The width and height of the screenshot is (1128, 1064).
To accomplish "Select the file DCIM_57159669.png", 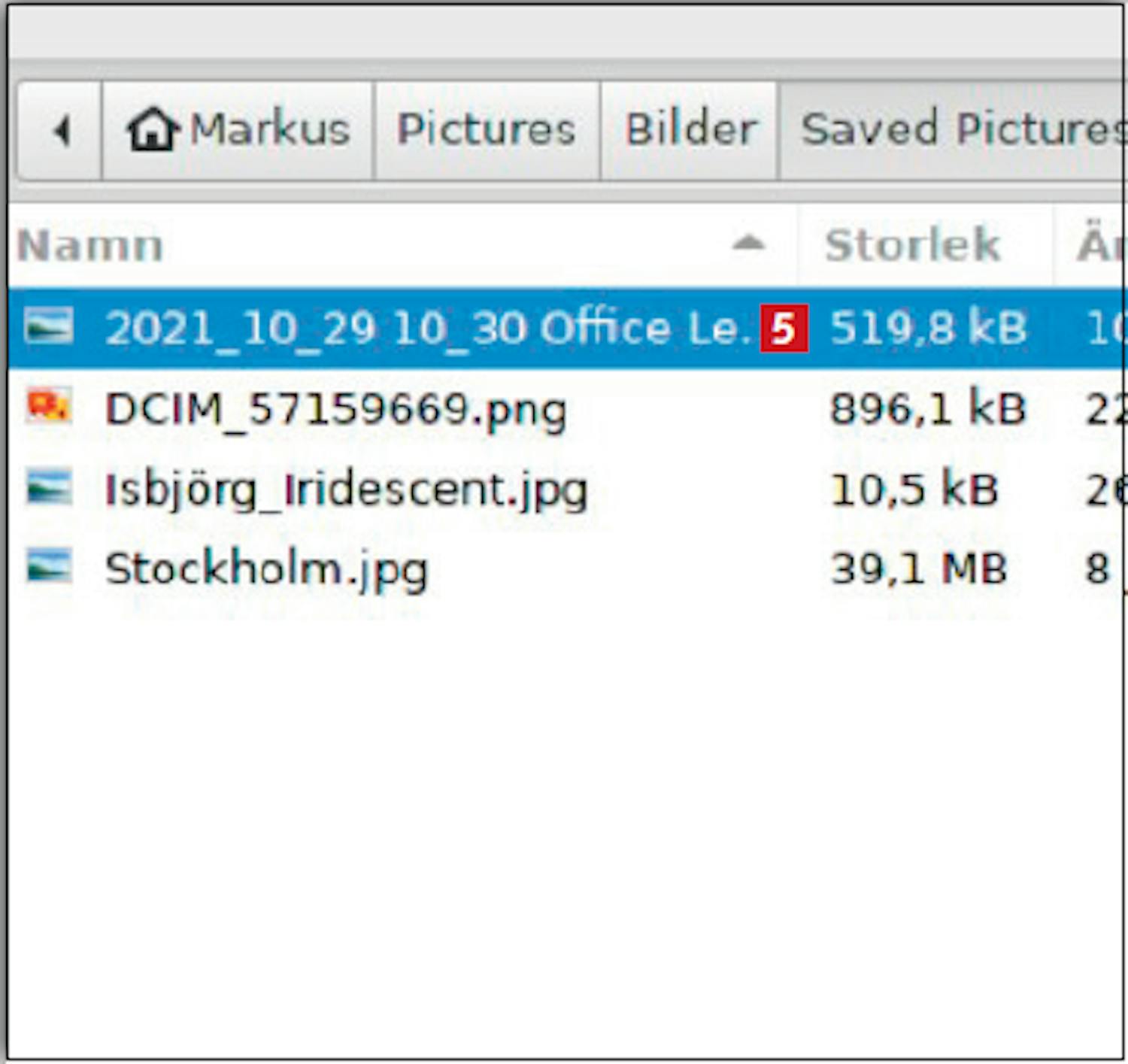I will coord(335,410).
